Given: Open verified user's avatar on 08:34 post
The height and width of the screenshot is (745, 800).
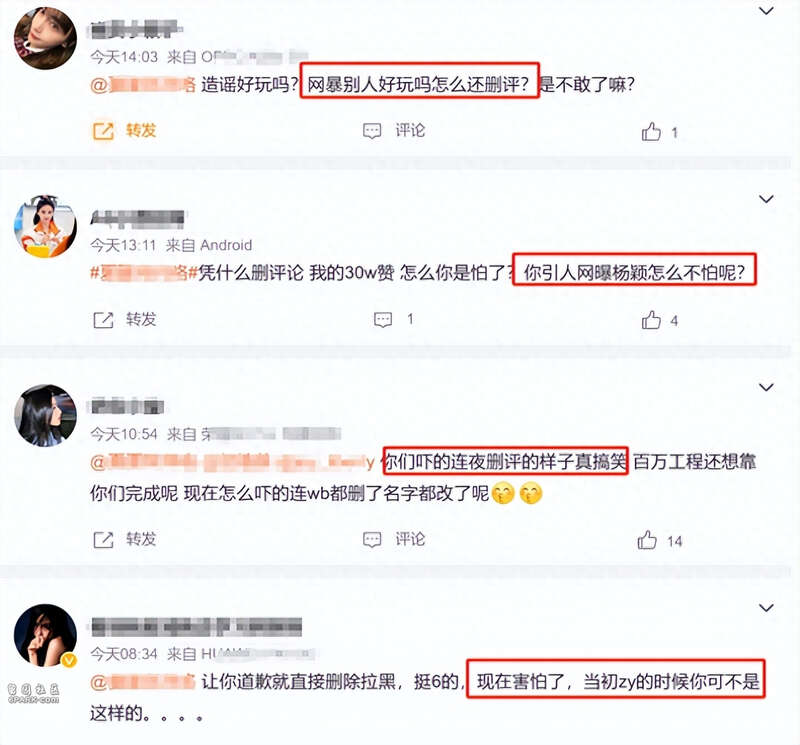Looking at the screenshot, I should [x=45, y=635].
